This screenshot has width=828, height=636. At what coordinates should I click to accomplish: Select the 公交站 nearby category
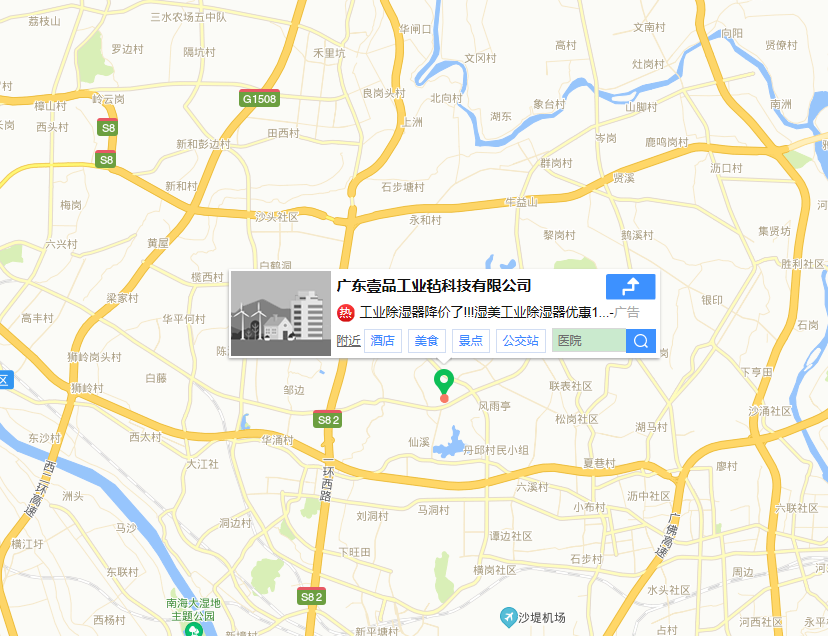(521, 341)
